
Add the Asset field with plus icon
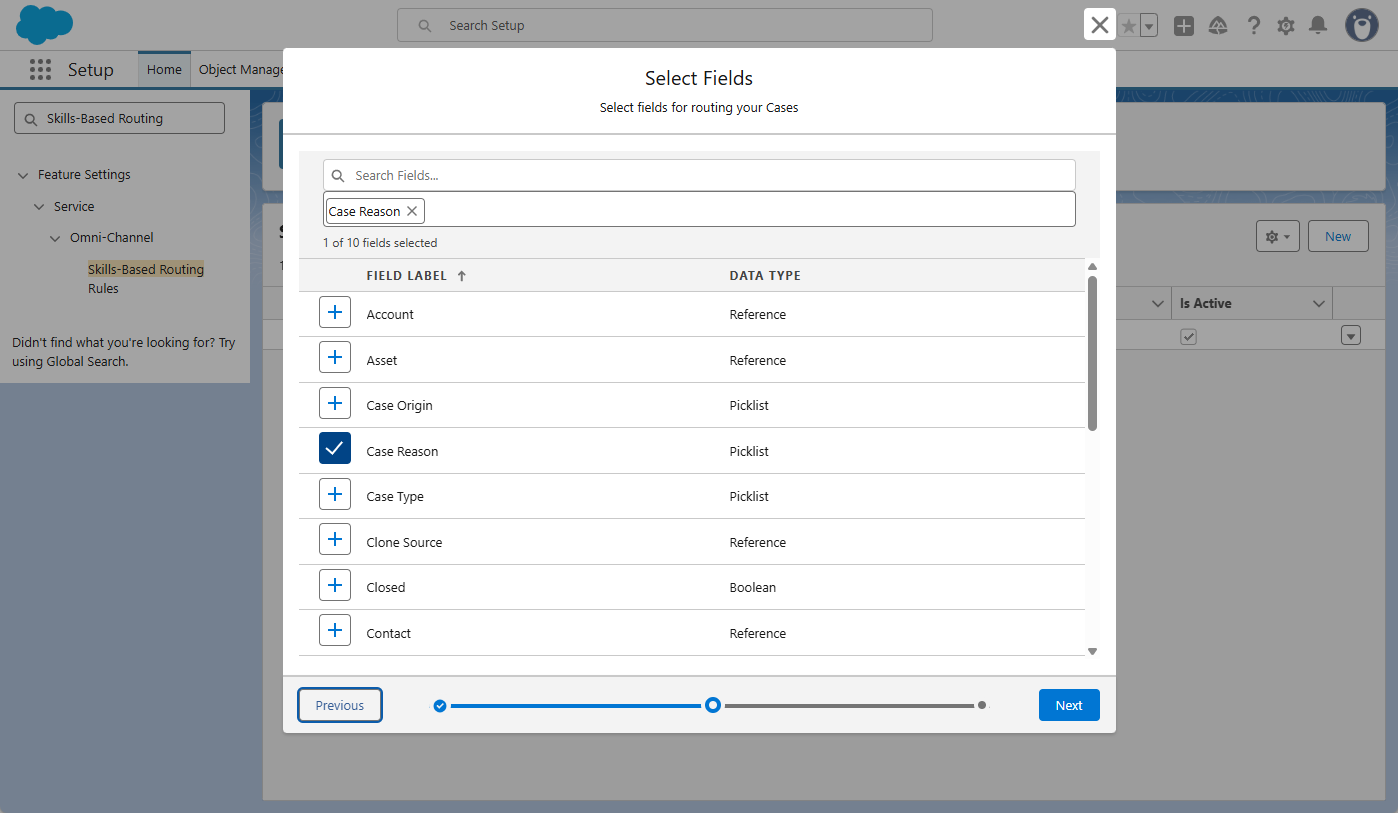pyautogui.click(x=335, y=358)
